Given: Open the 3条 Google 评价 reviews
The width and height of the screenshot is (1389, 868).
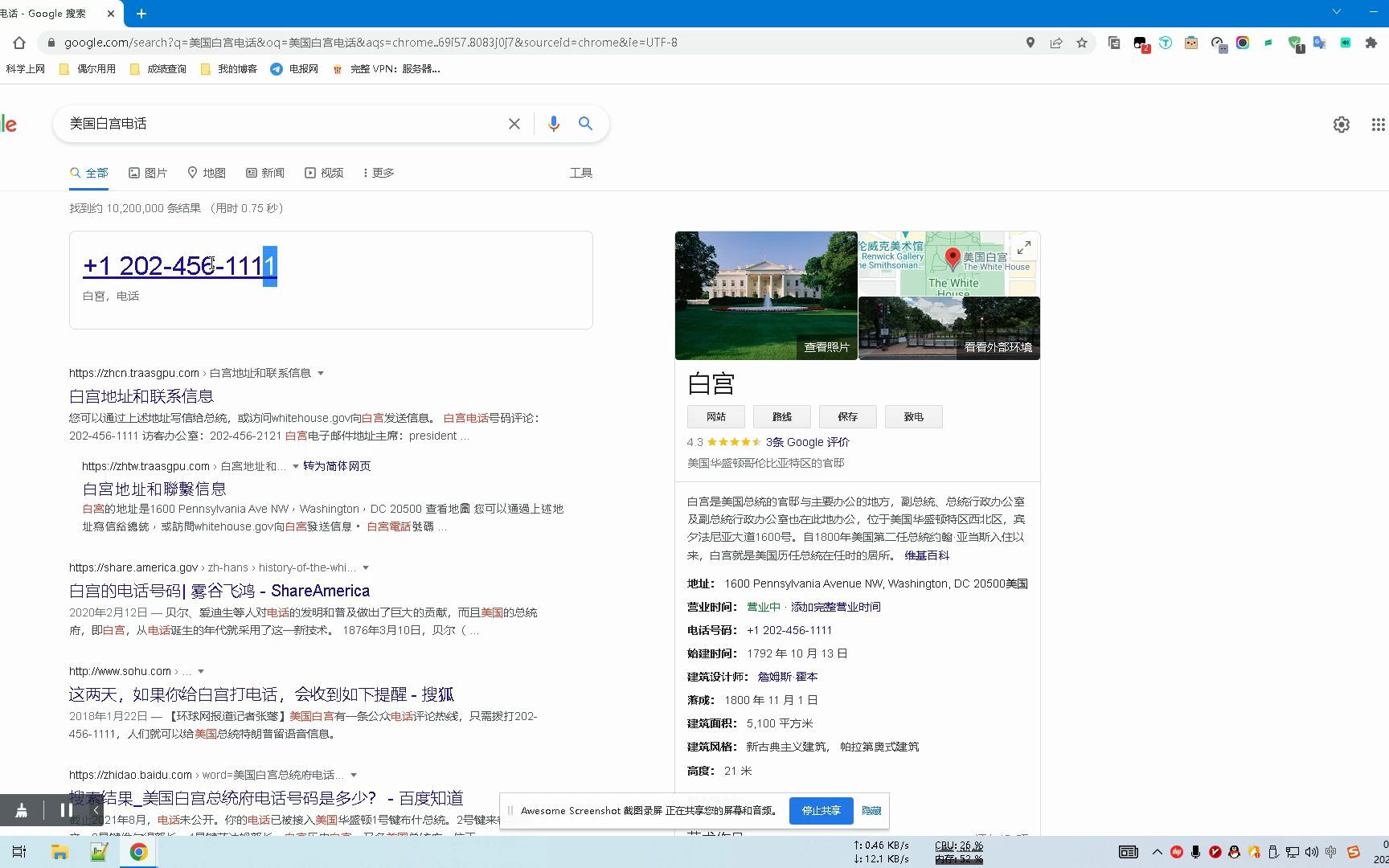Looking at the screenshot, I should coord(808,442).
